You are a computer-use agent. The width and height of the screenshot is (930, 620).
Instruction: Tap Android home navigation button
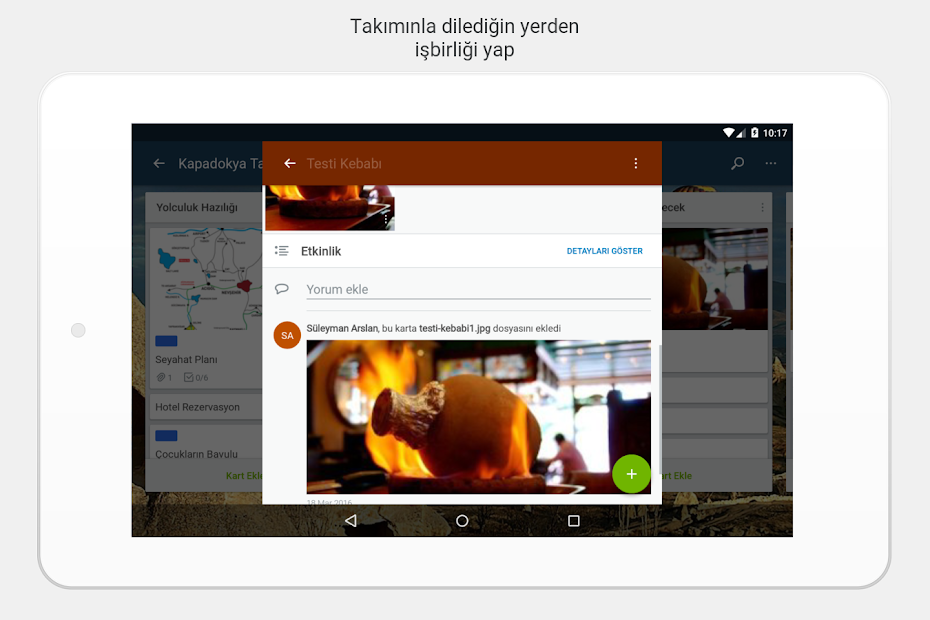coord(462,520)
